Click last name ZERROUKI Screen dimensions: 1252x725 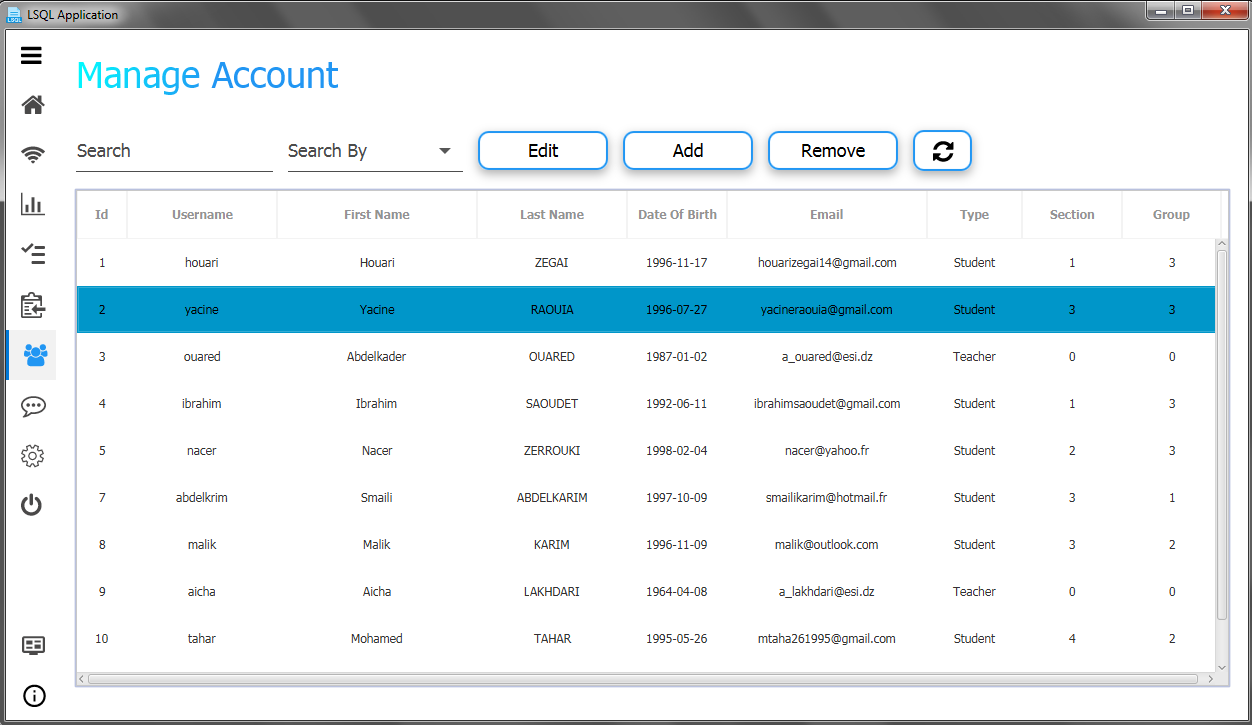(x=552, y=451)
